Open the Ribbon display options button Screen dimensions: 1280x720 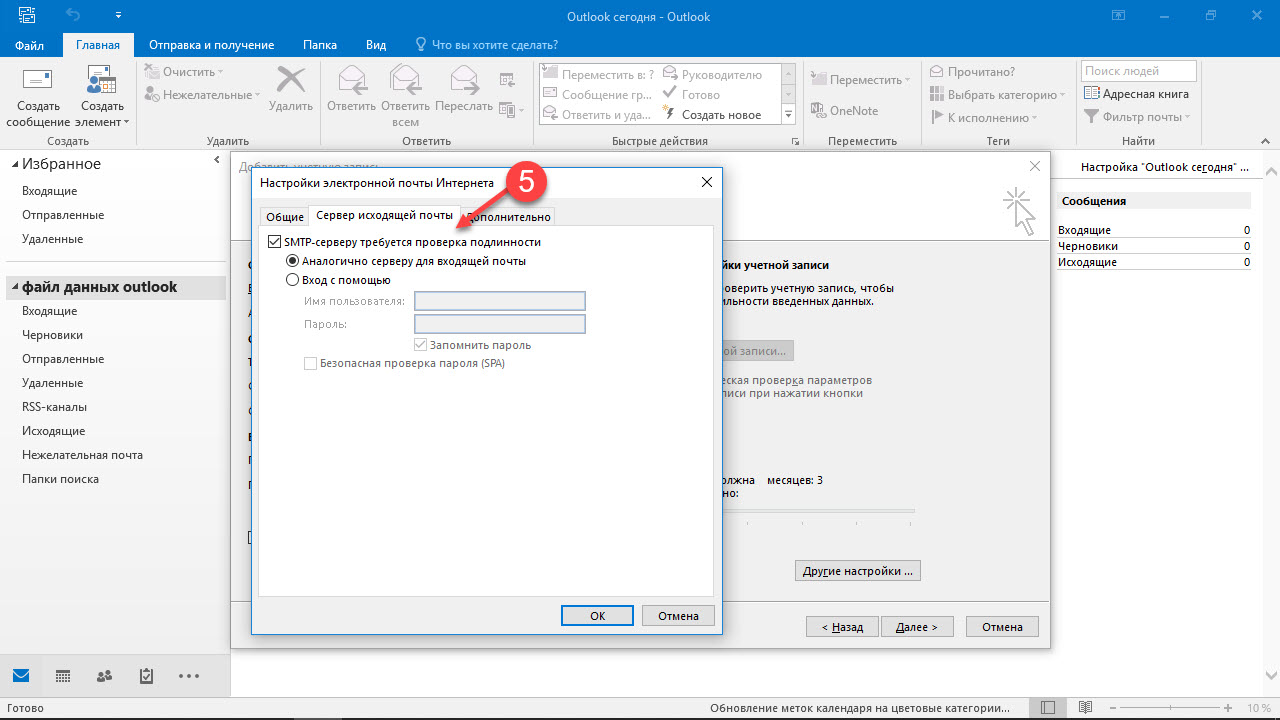1117,16
